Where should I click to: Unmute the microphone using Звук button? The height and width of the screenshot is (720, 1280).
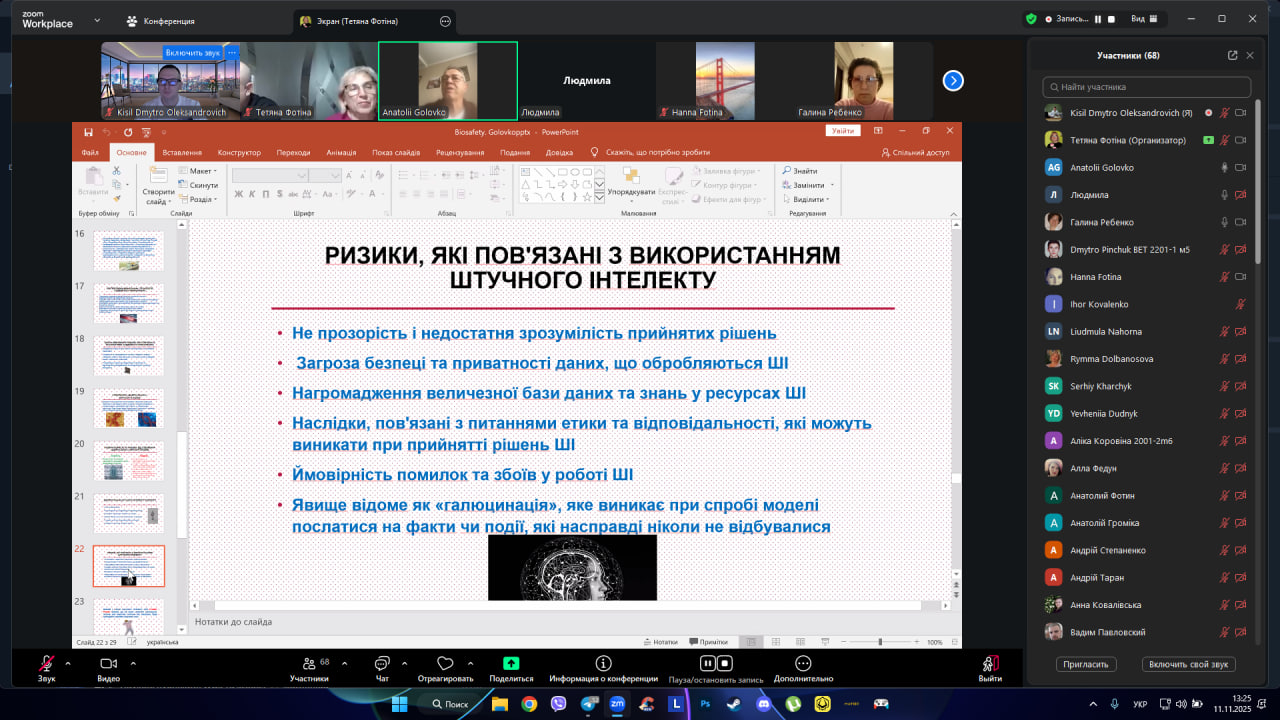(x=46, y=663)
